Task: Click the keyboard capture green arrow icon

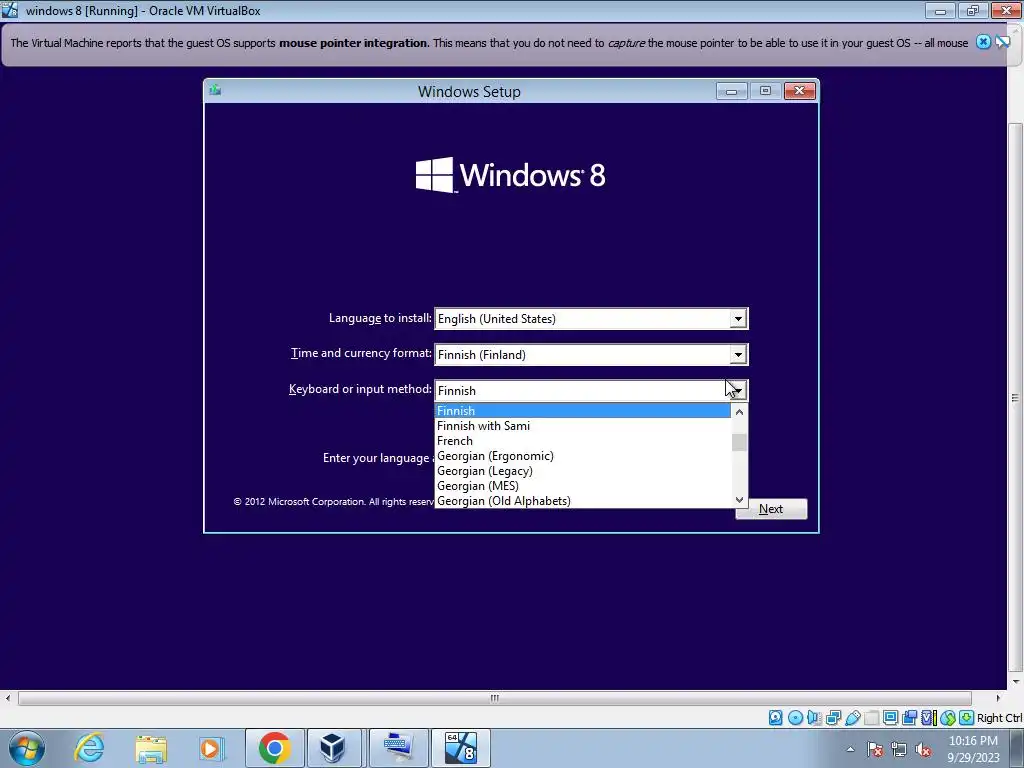Action: pos(967,718)
